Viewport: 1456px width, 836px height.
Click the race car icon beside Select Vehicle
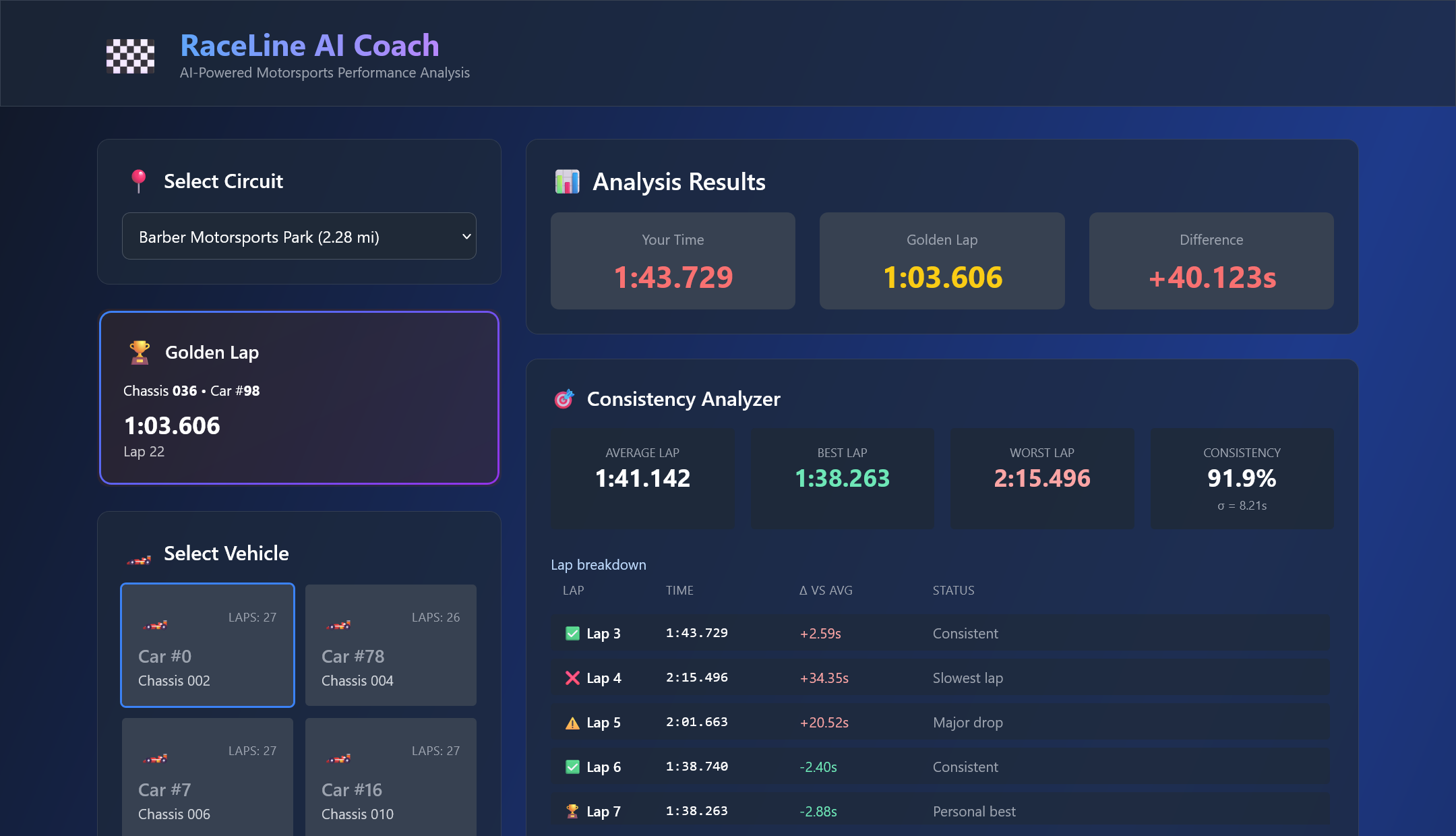coord(139,560)
